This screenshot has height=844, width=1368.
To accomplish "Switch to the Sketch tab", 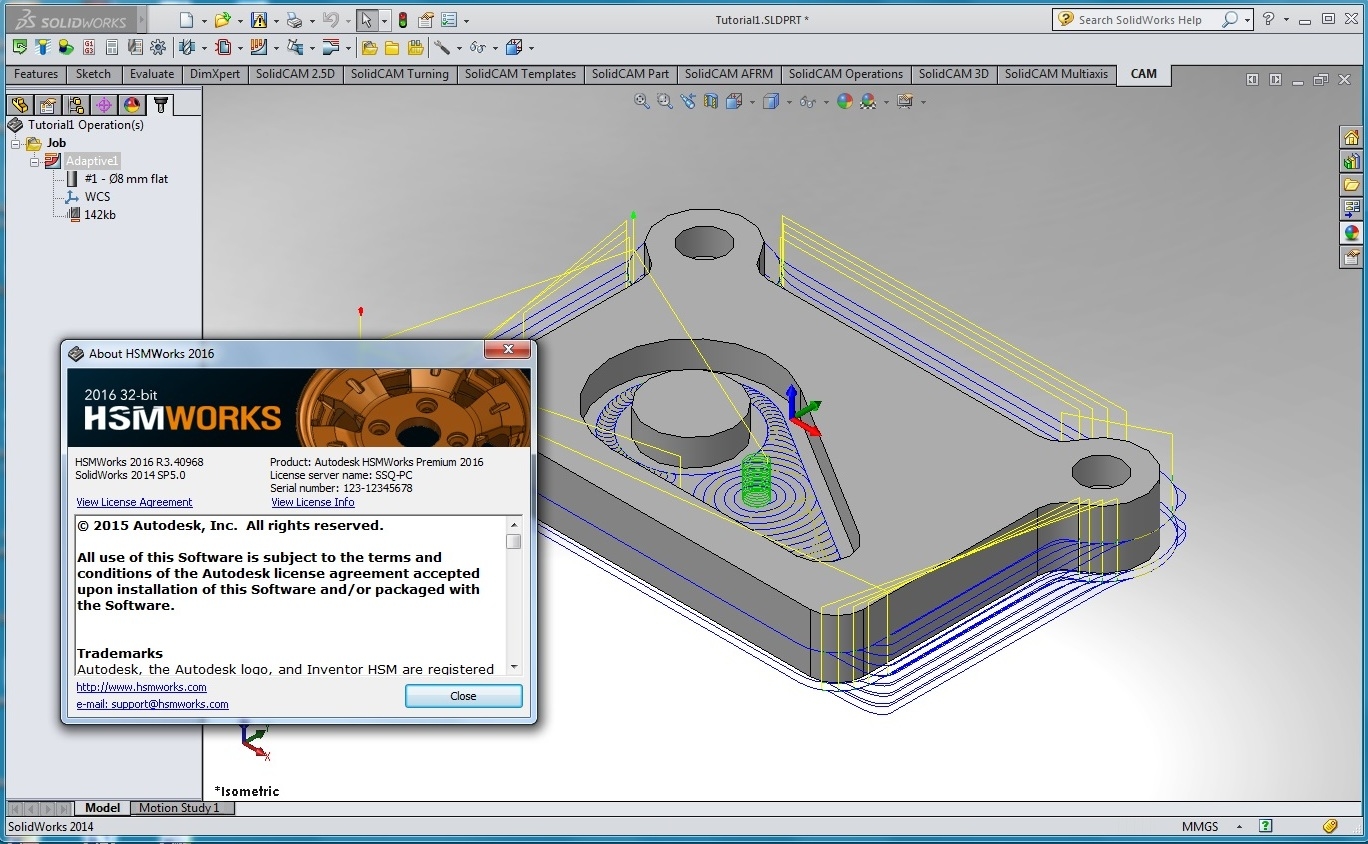I will pos(94,74).
